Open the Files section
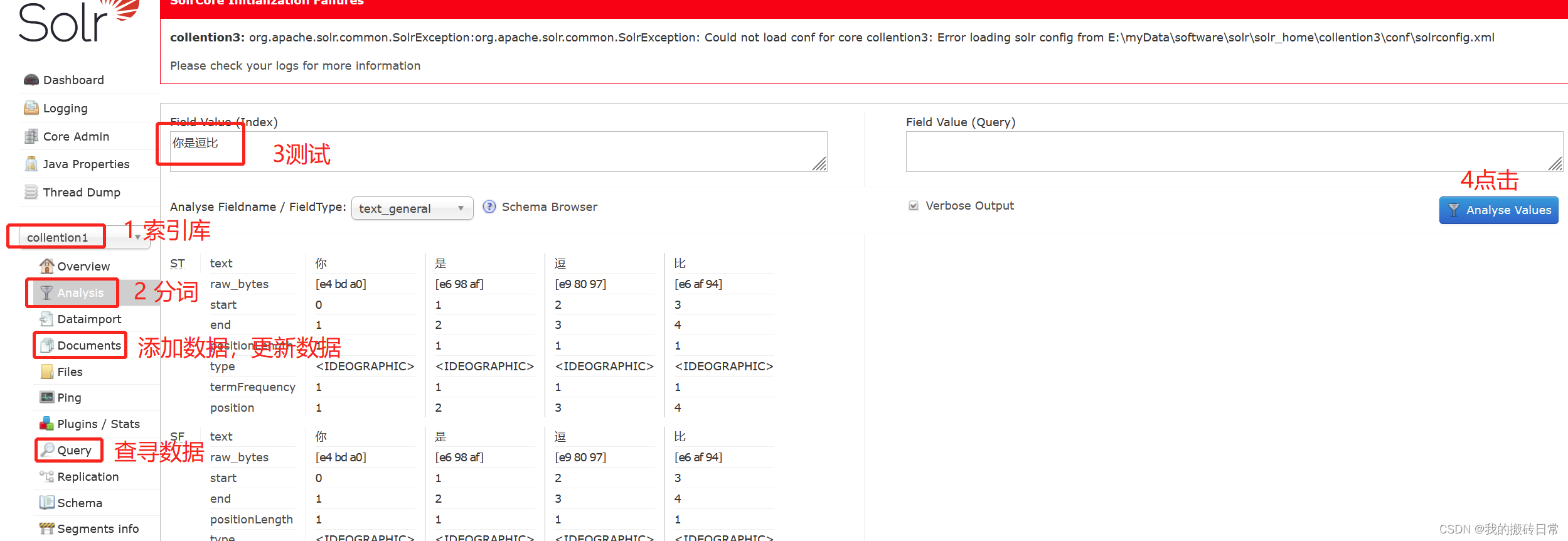The image size is (1568, 541). pyautogui.click(x=70, y=372)
